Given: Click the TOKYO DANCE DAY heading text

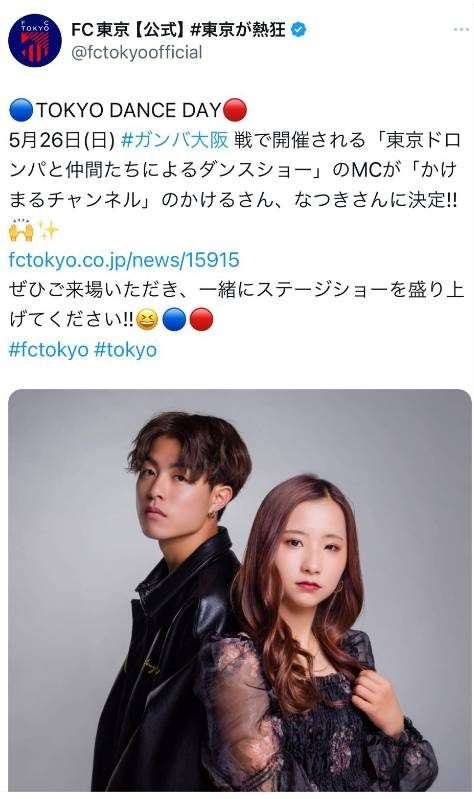Looking at the screenshot, I should click(128, 110).
